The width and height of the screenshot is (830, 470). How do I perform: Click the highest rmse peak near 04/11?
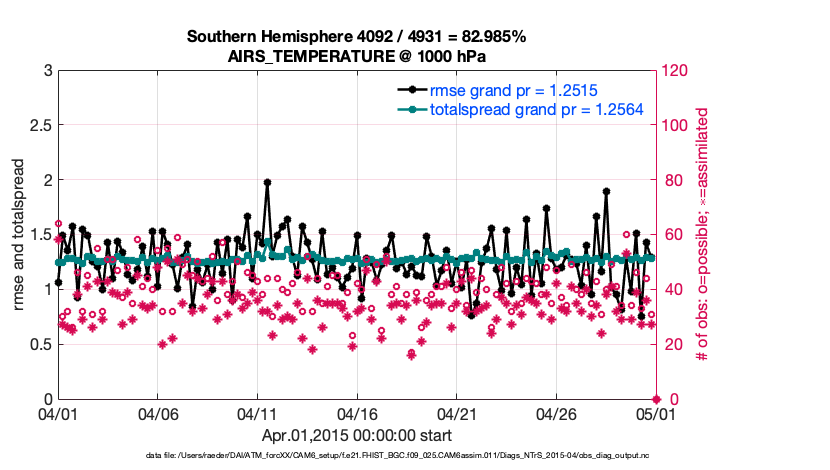pos(267,183)
